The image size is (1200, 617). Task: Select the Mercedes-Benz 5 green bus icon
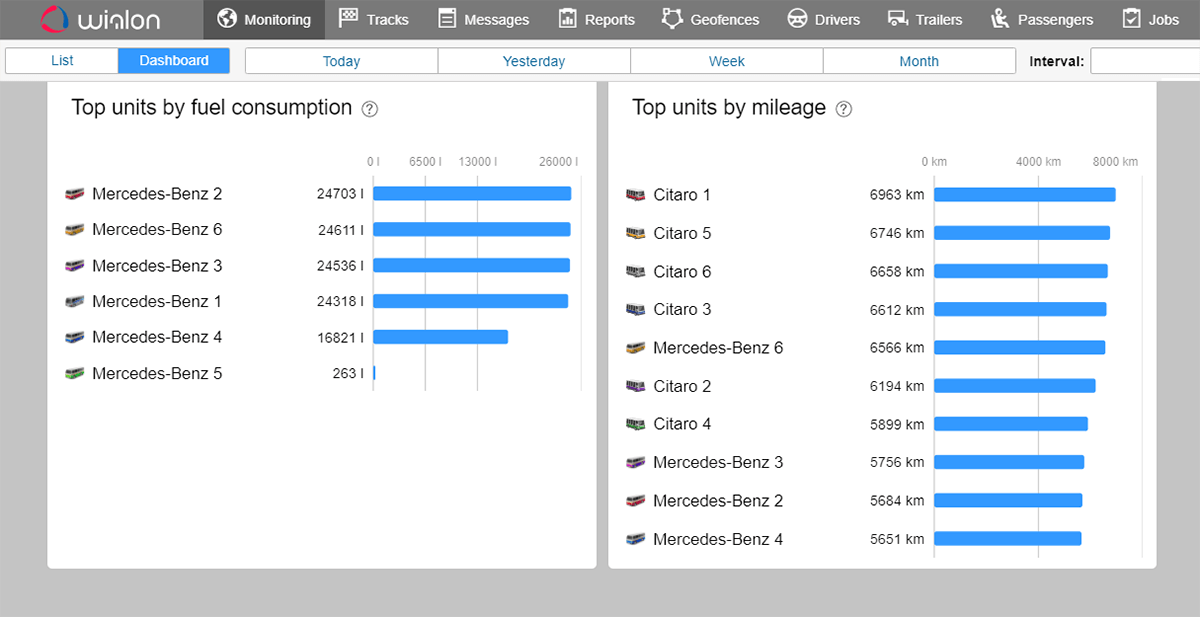pyautogui.click(x=74, y=374)
